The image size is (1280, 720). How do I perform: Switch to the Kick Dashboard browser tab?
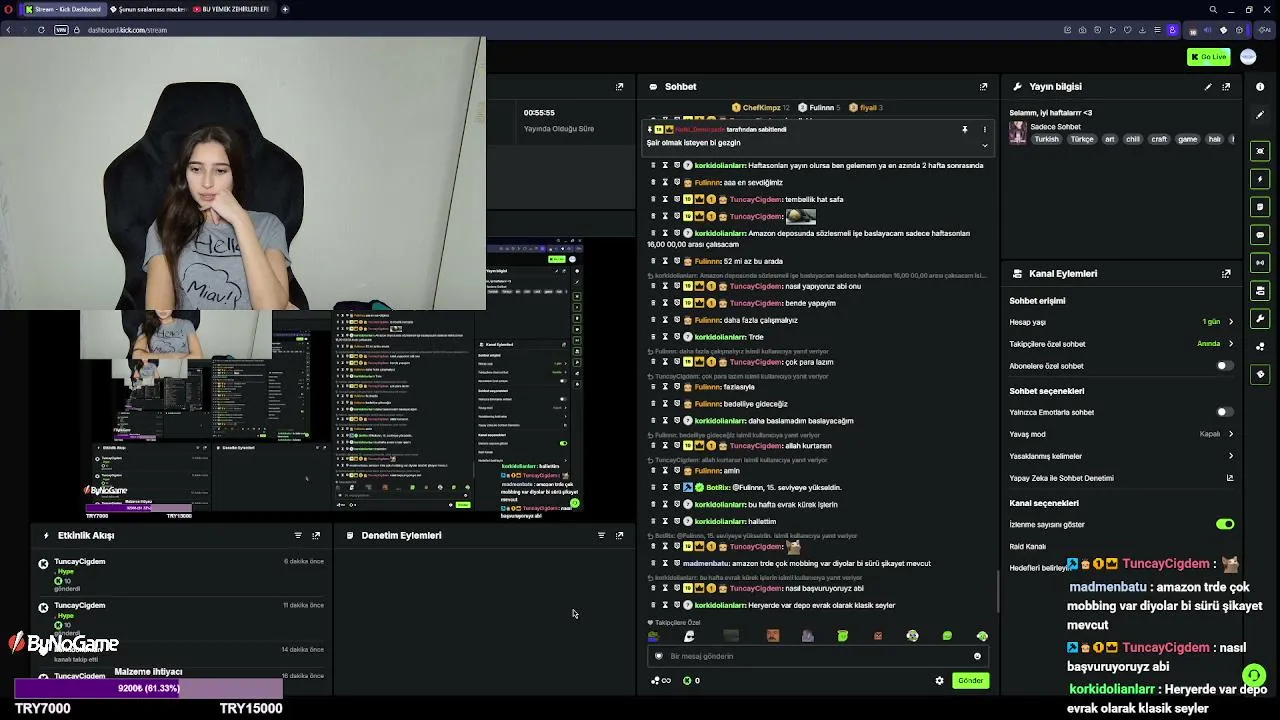[x=63, y=9]
